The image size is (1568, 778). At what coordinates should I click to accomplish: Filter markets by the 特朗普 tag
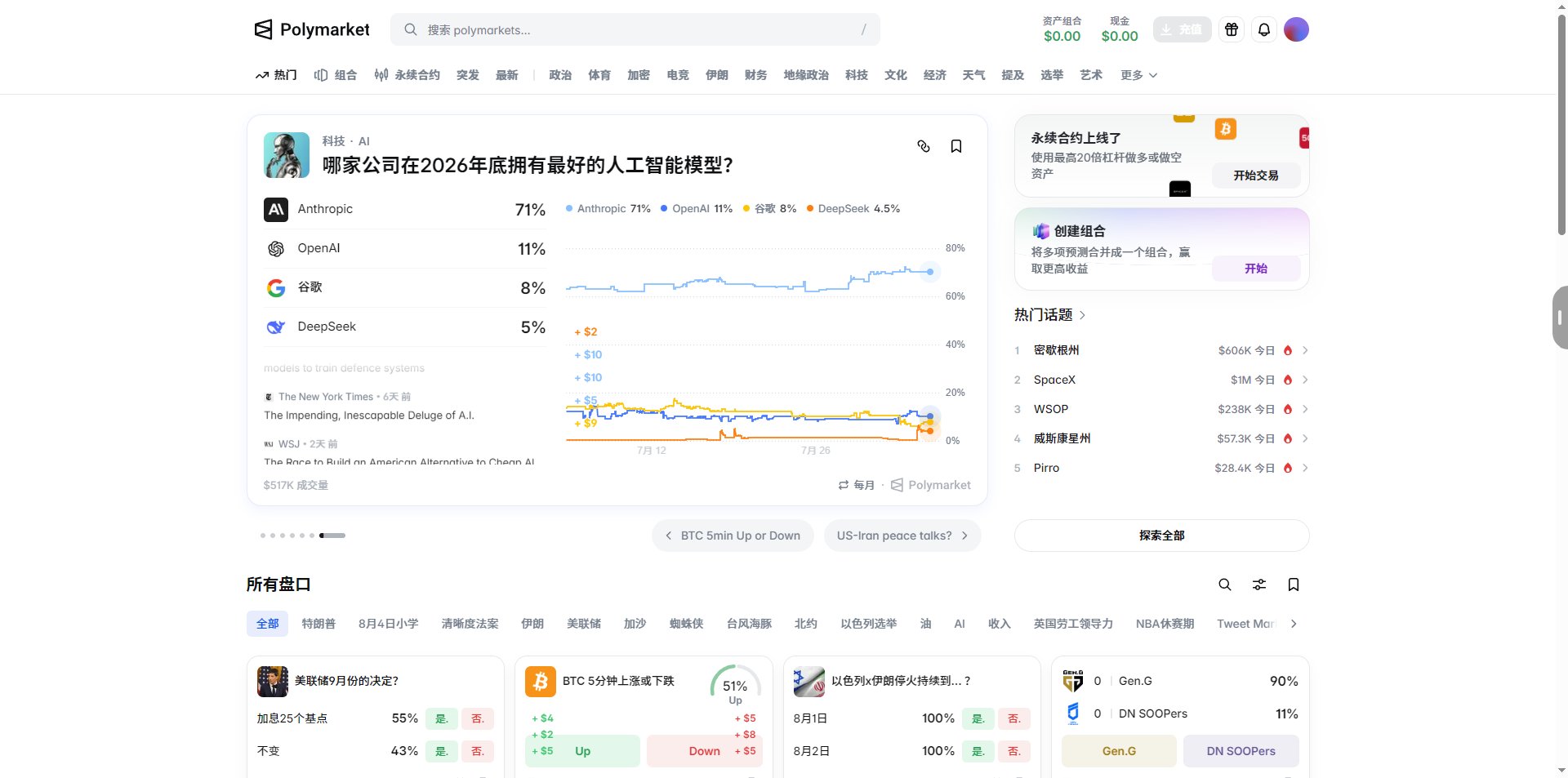pyautogui.click(x=318, y=624)
